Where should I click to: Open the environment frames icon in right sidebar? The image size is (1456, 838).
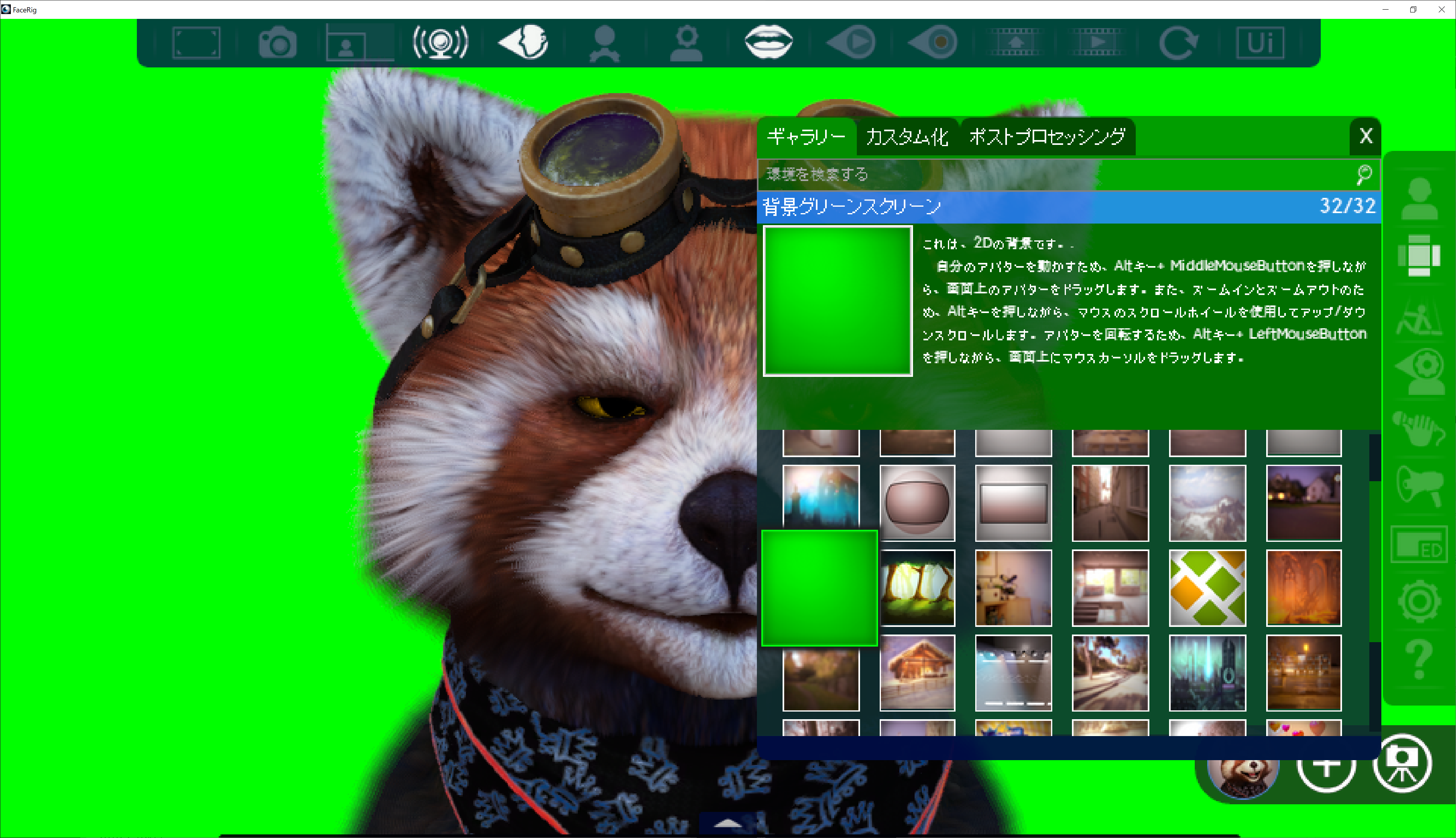coord(1419,256)
